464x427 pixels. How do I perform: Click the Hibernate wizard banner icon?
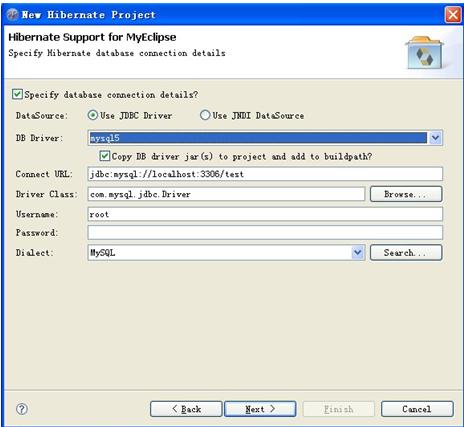tap(424, 53)
